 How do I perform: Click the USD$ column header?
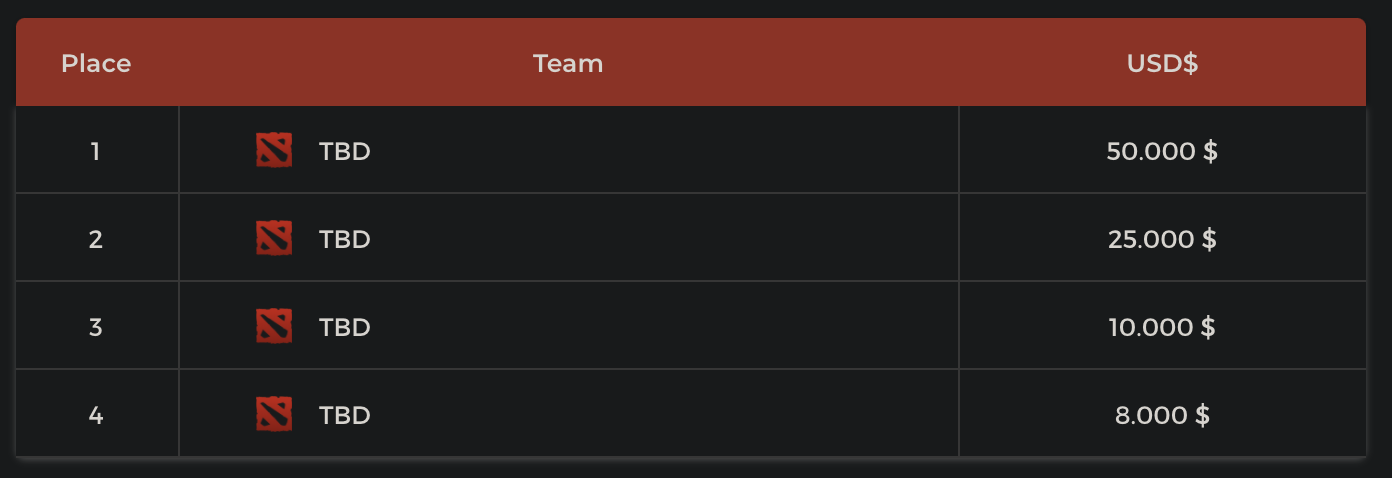tap(1162, 64)
